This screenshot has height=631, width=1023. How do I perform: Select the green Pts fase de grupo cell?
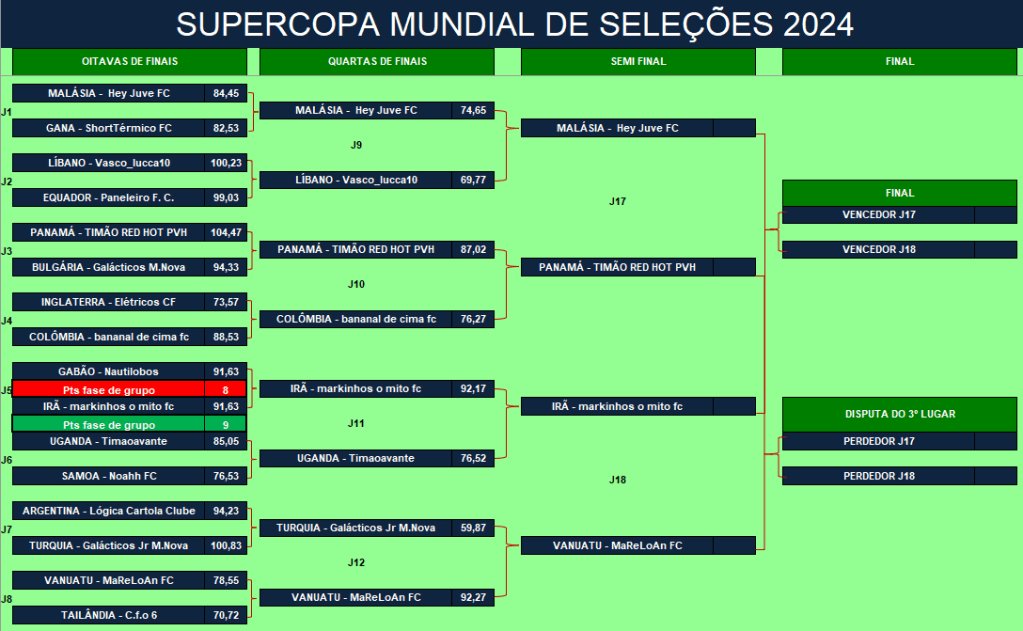click(109, 424)
